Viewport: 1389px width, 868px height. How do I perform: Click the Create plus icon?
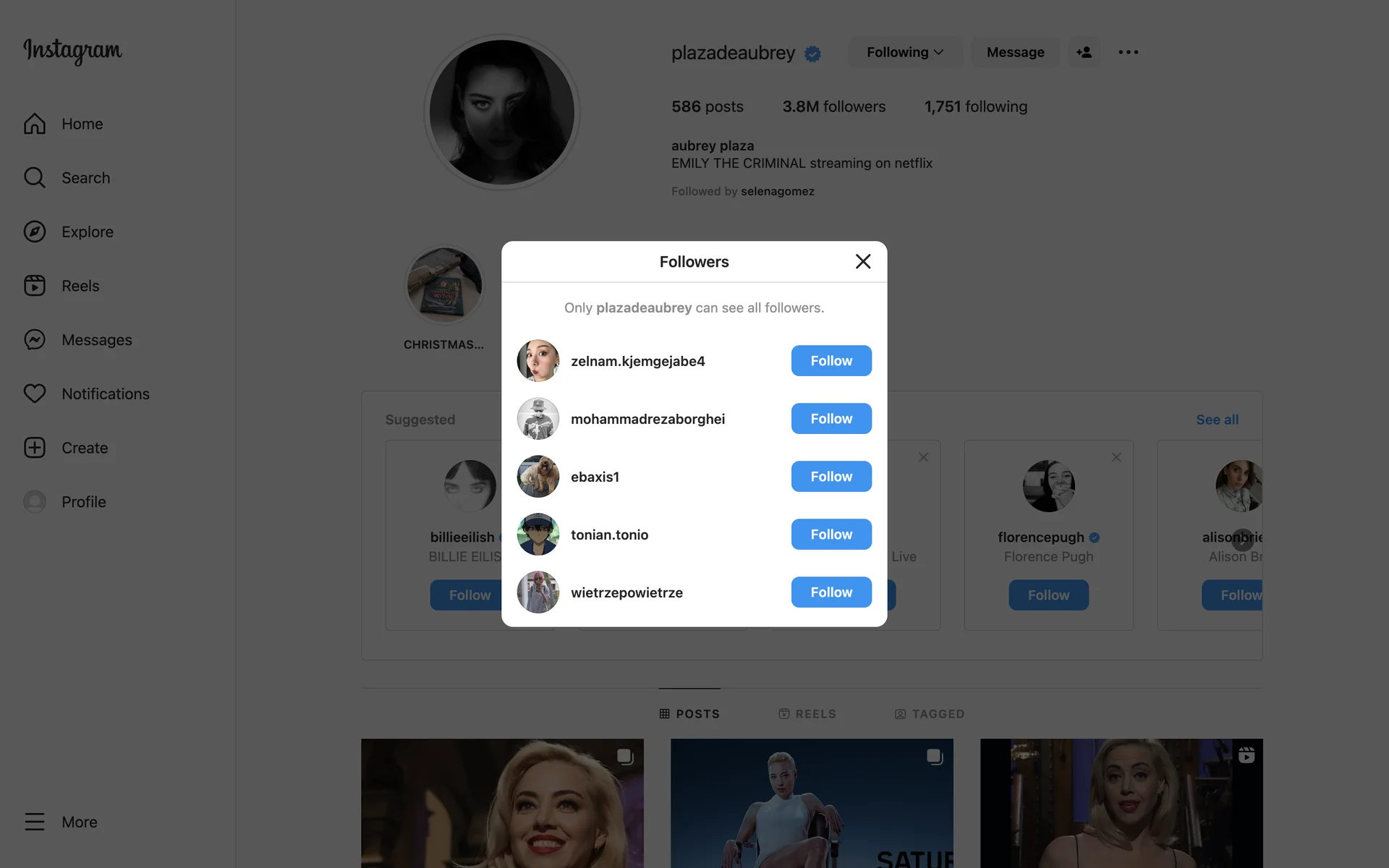(35, 448)
